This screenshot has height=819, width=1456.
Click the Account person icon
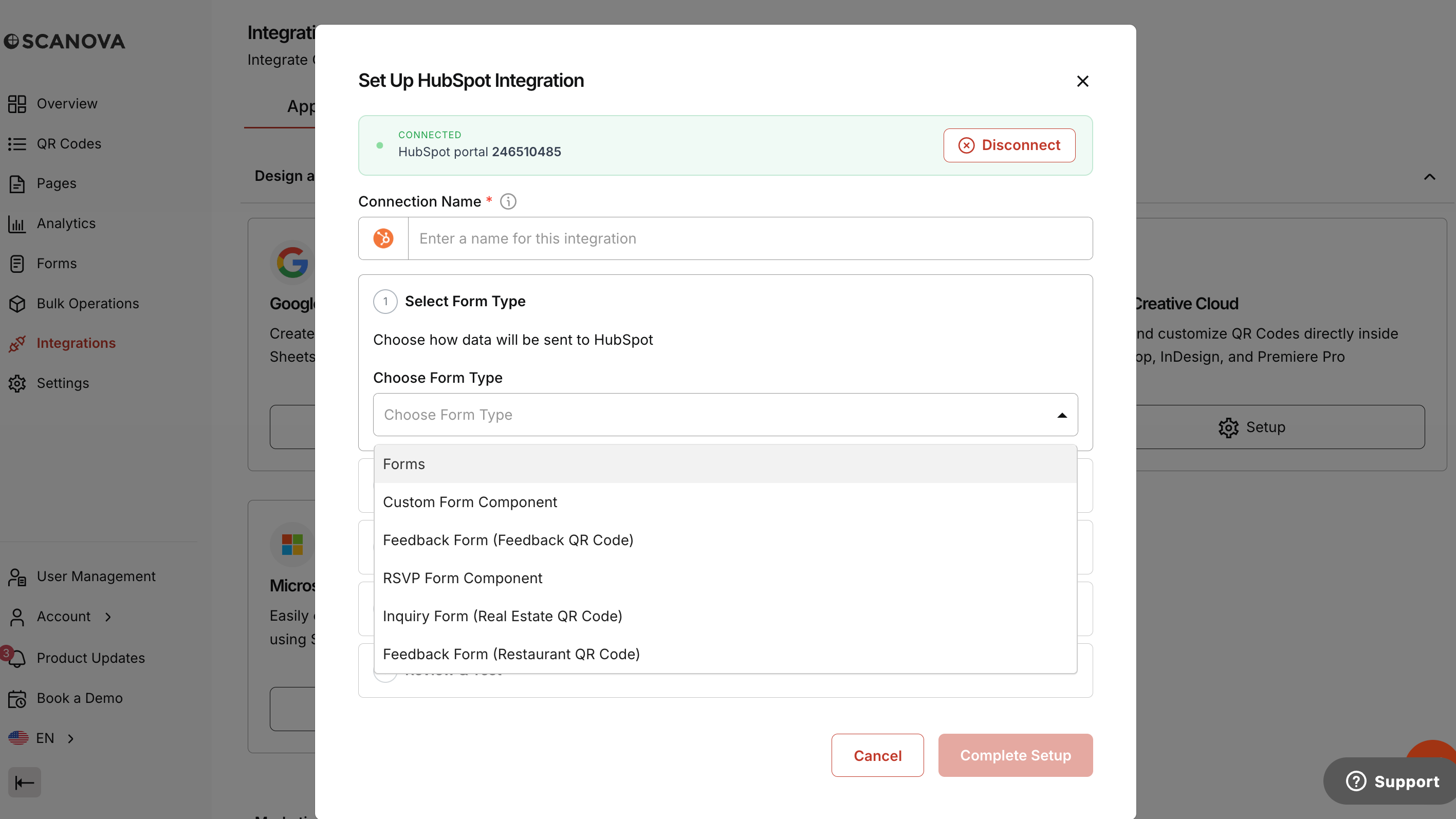[x=17, y=617]
